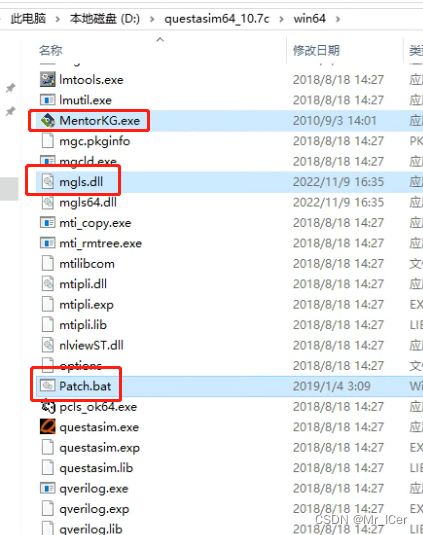This screenshot has height=535, width=423.
Task: Expand the chevron after win64 in path
Action: tap(338, 19)
